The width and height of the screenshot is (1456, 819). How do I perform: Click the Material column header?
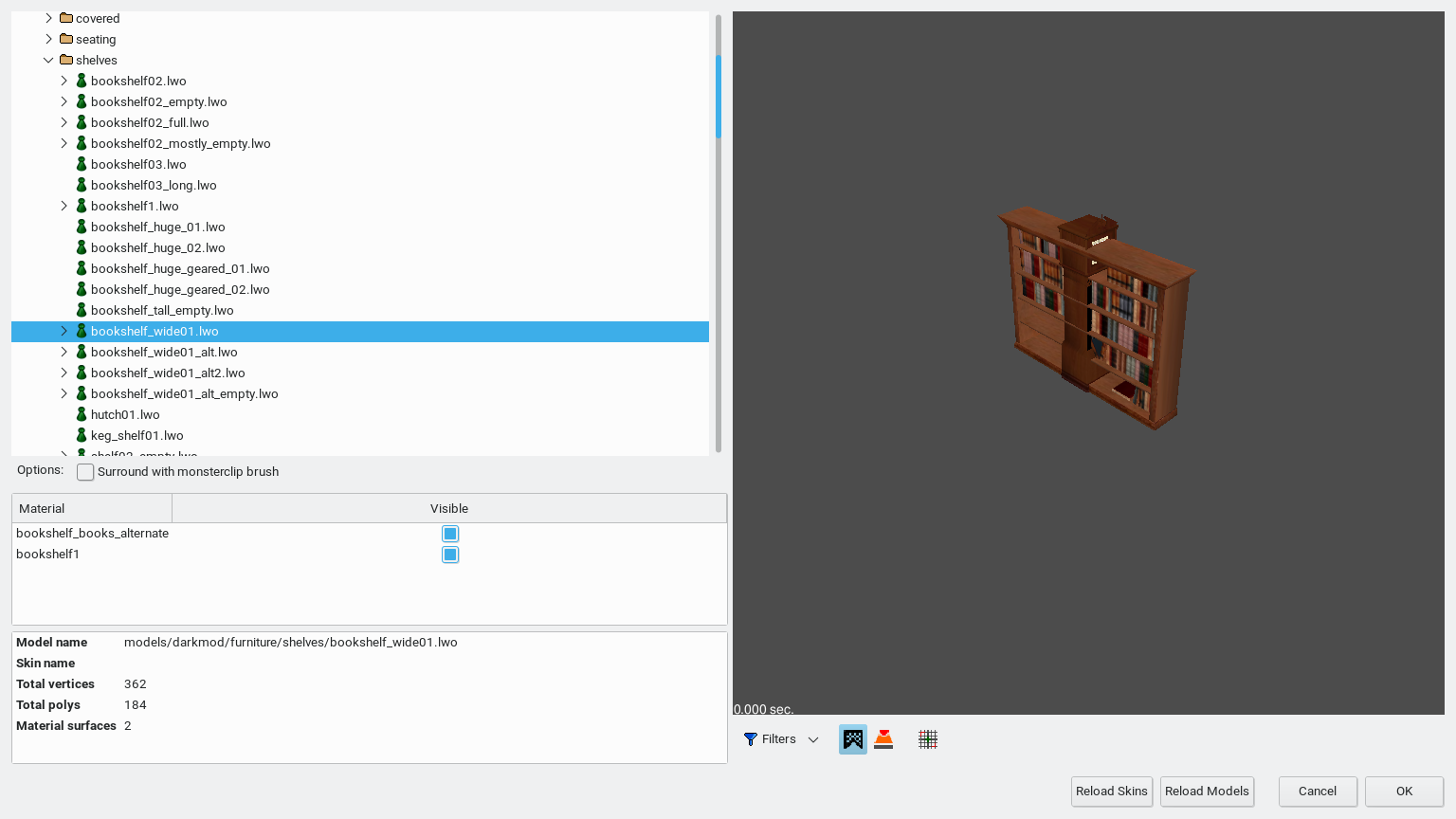click(x=92, y=508)
